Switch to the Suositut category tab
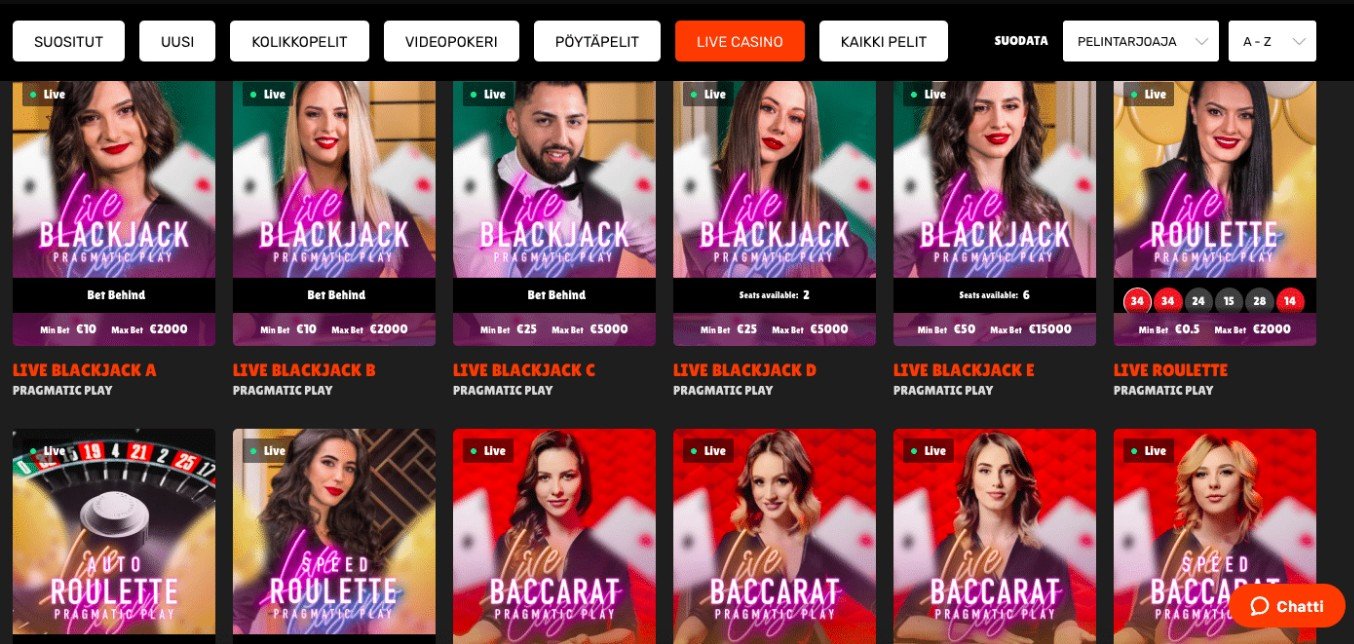 tap(69, 42)
